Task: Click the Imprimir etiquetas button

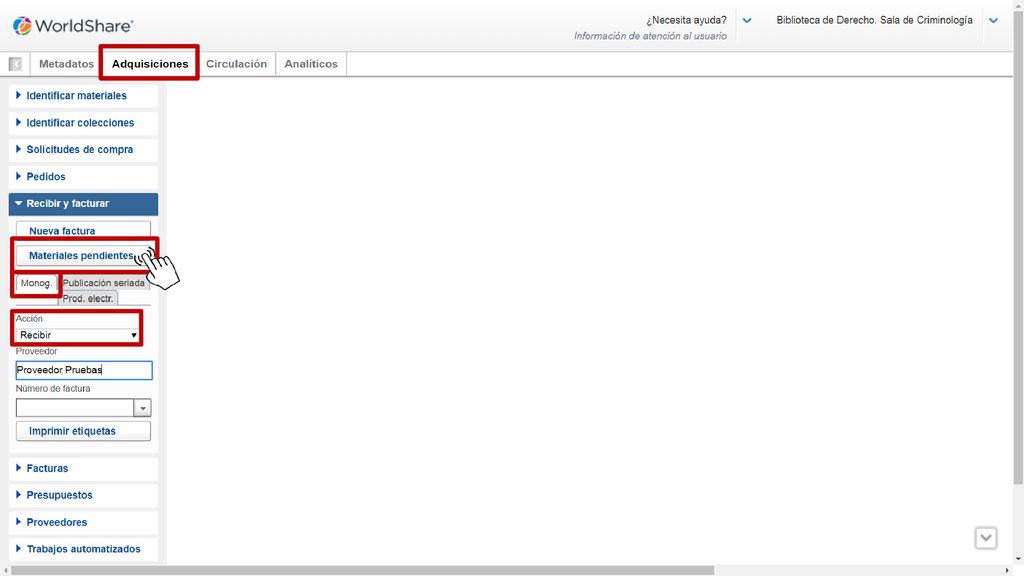Action: [x=83, y=431]
